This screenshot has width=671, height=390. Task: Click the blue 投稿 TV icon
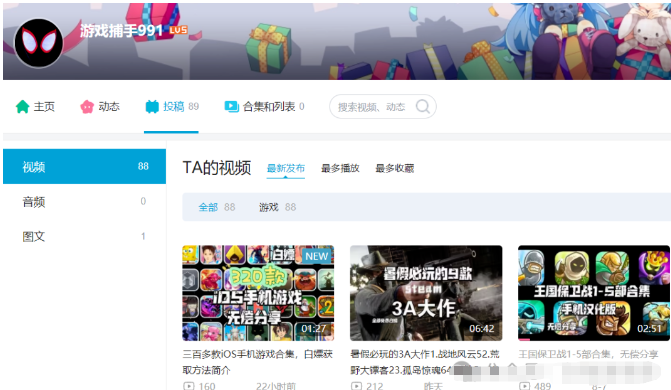152,107
